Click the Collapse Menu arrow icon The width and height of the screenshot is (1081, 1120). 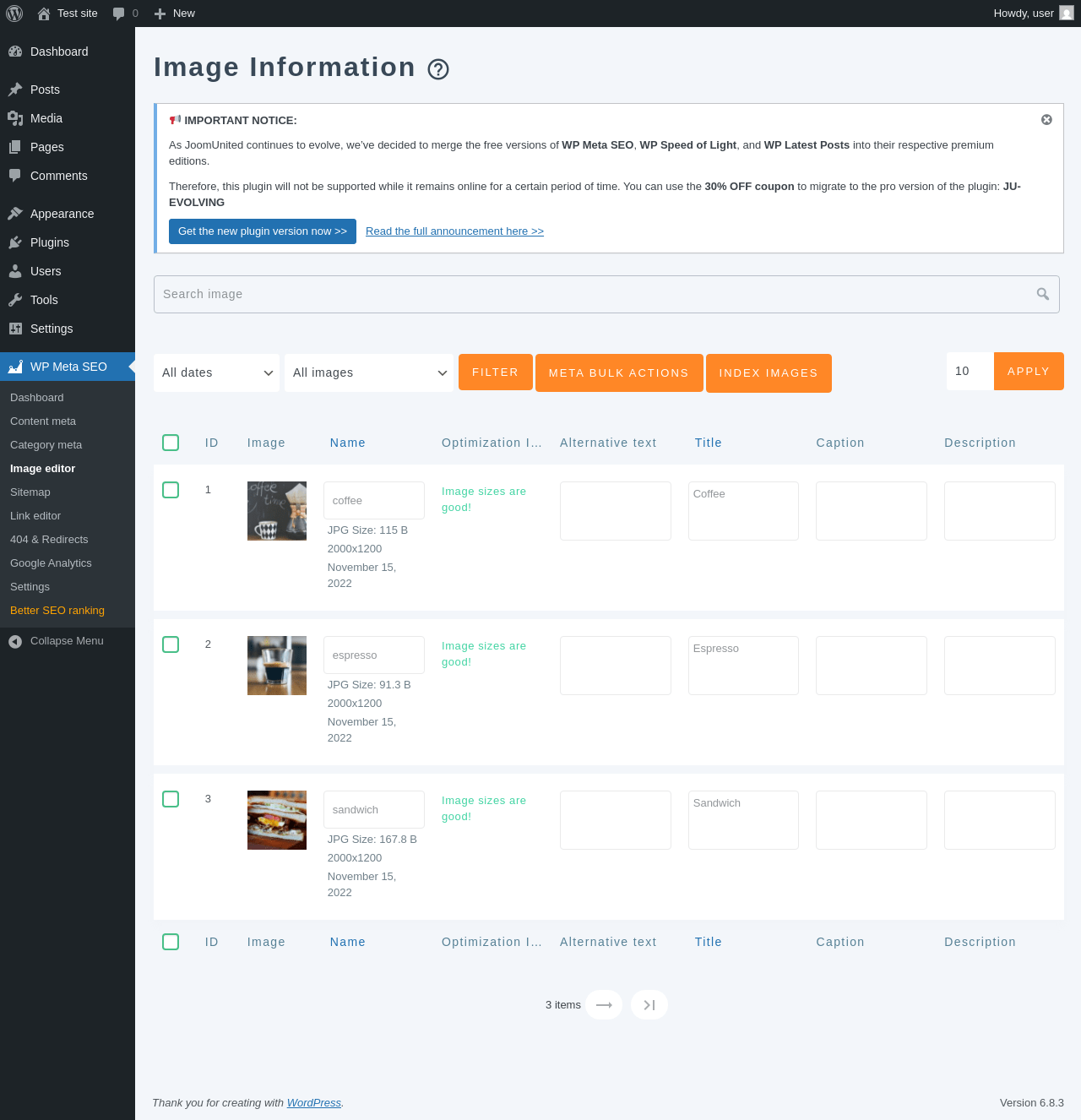(x=15, y=641)
